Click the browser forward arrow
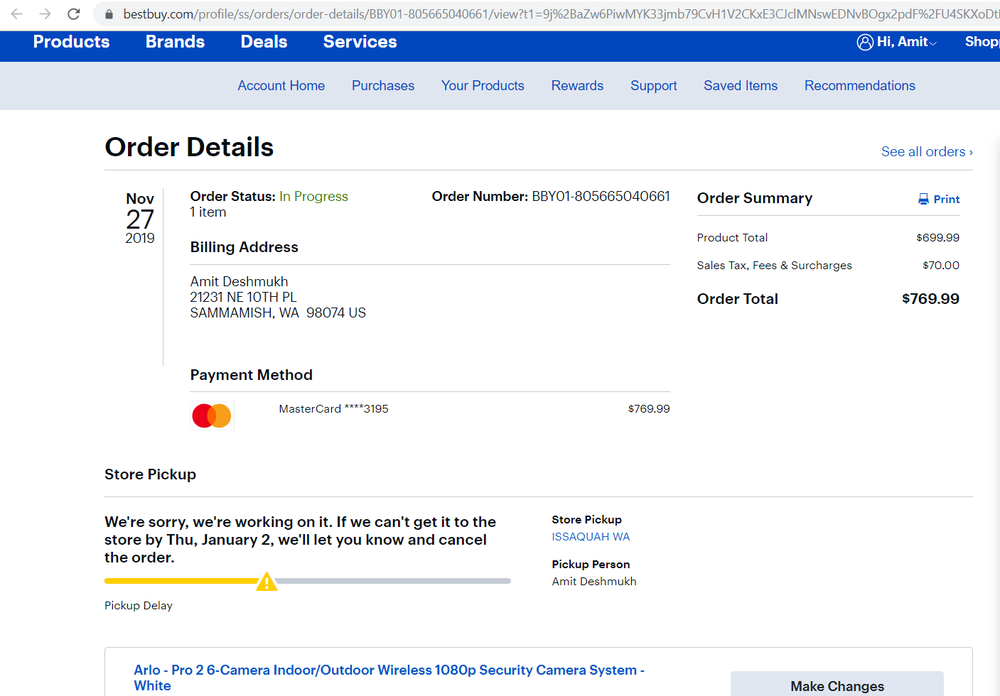 [45, 14]
